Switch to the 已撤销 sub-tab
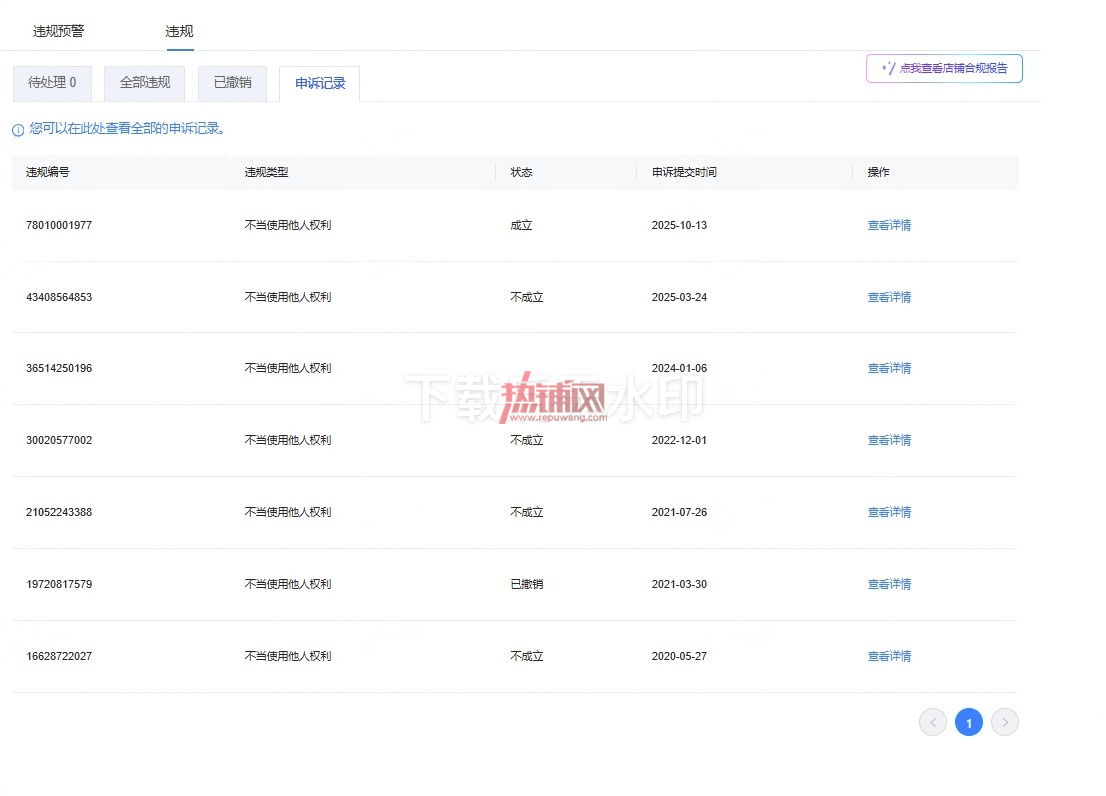Screen dimensions: 1106x796 click(232, 83)
